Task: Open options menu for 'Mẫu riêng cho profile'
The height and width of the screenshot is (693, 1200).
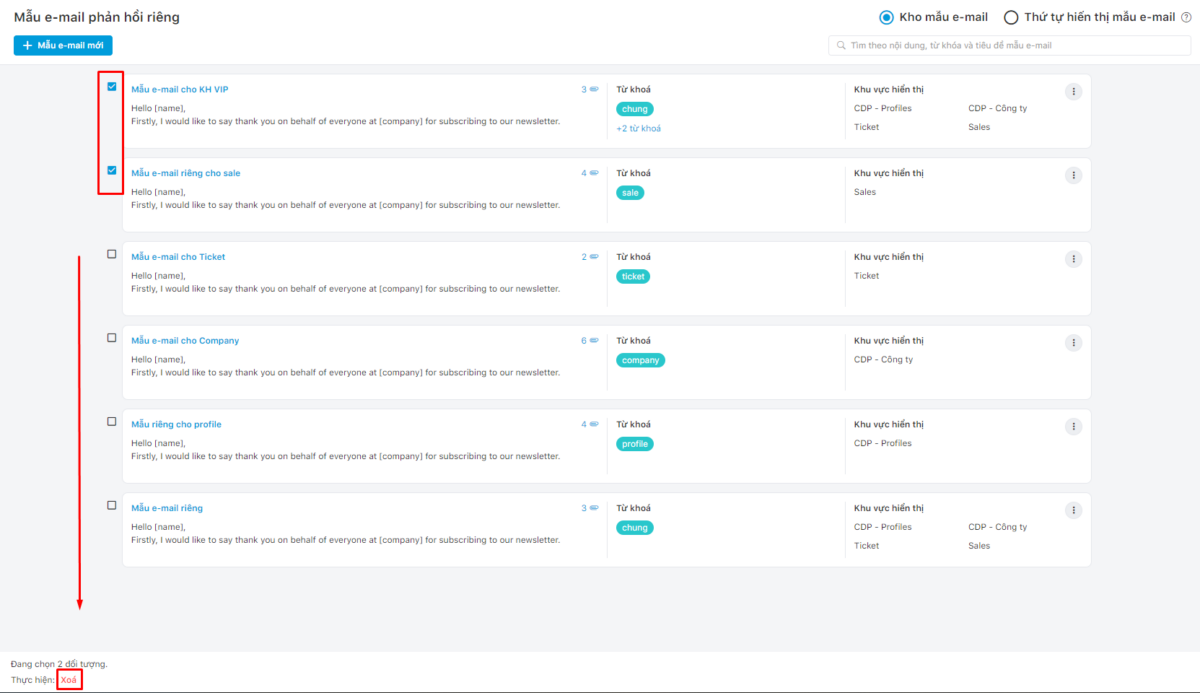Action: pos(1073,425)
